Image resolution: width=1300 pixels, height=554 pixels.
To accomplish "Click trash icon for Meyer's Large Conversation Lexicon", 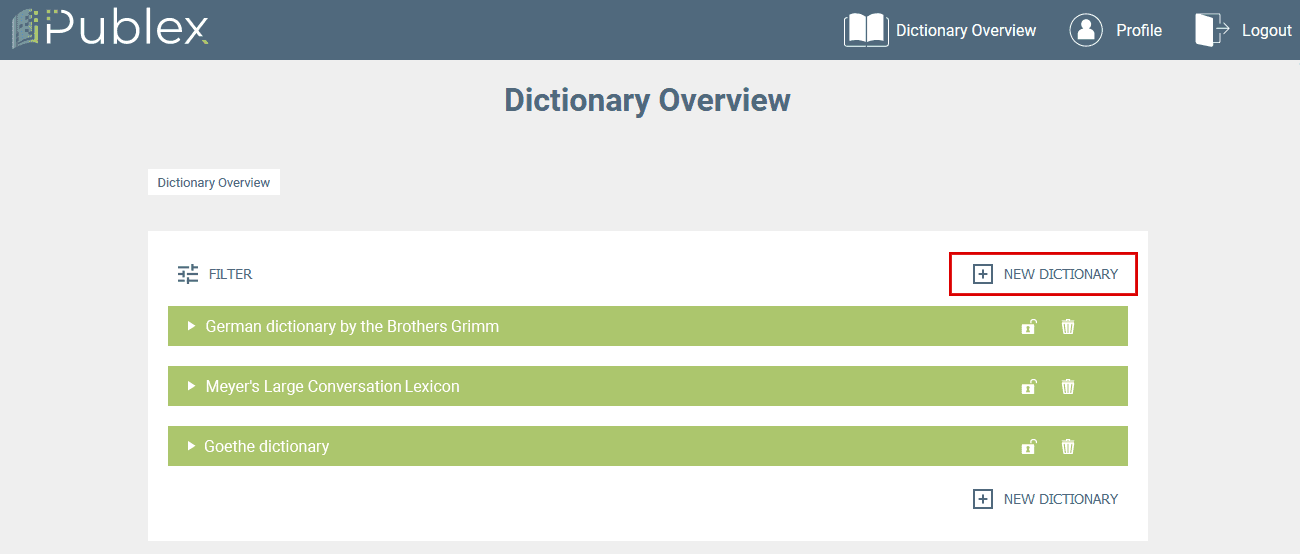I will 1068,387.
